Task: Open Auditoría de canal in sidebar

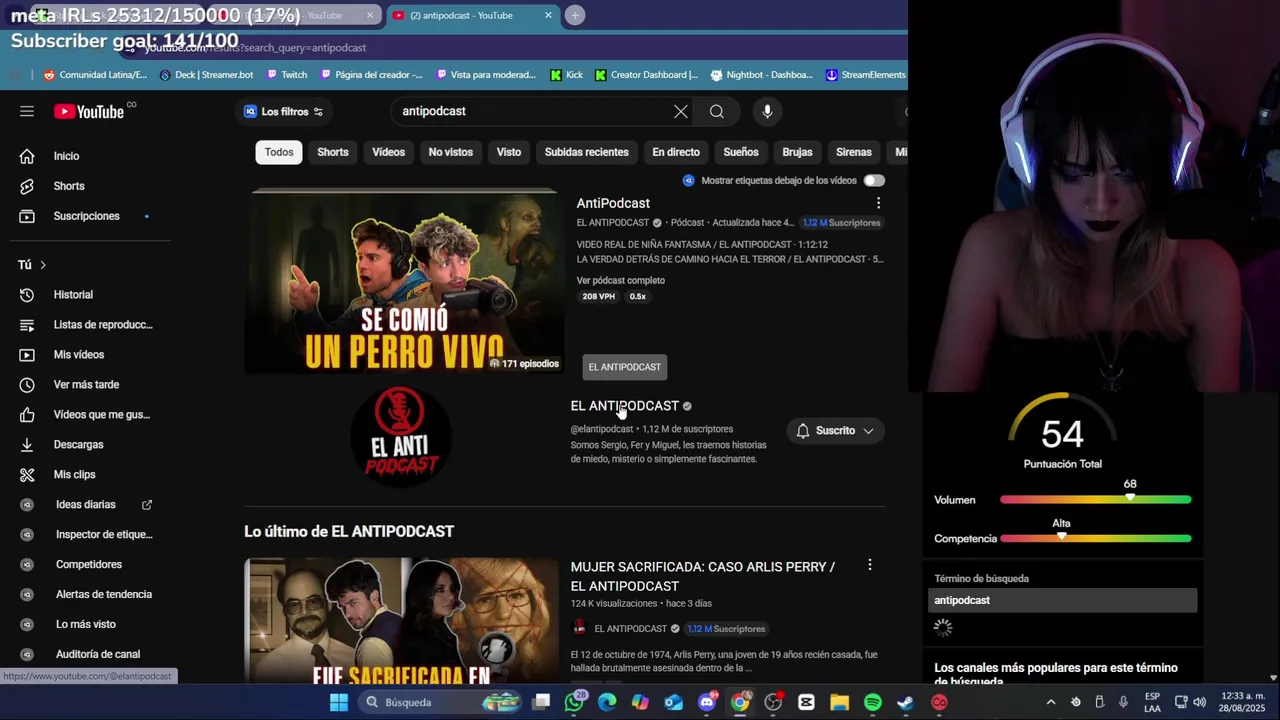Action: [x=98, y=654]
